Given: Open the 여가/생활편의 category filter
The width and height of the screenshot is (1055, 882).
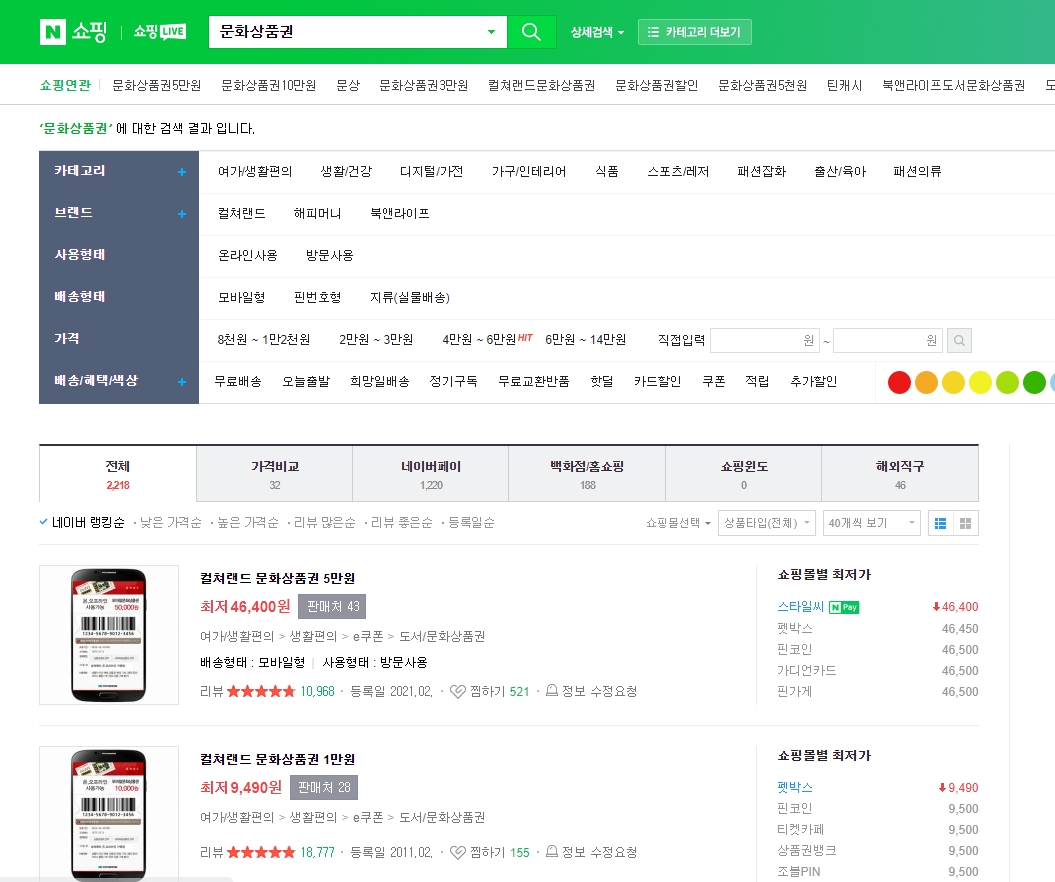Looking at the screenshot, I should point(255,172).
